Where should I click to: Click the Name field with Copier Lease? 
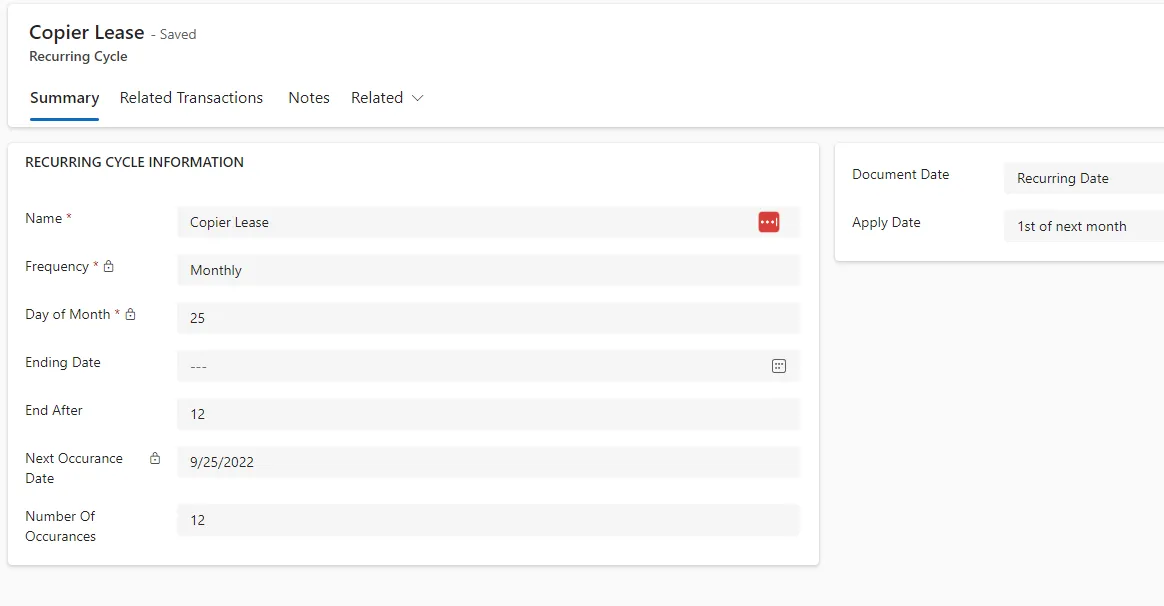coord(488,222)
